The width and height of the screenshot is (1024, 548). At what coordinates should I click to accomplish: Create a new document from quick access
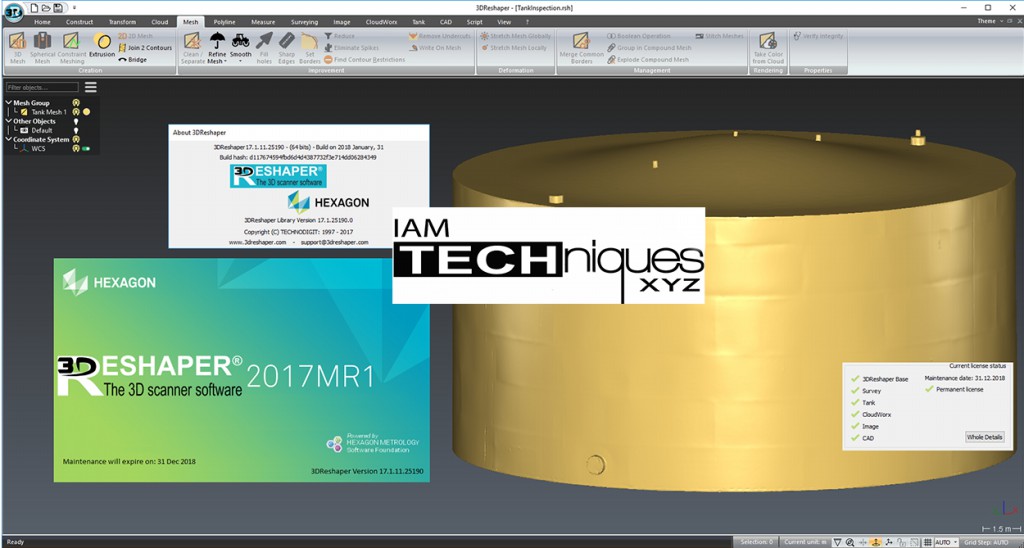[x=34, y=8]
